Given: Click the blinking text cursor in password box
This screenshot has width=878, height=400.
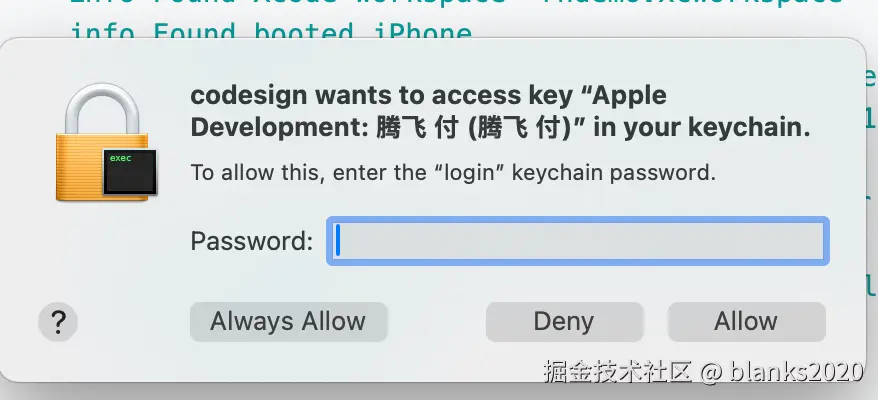Looking at the screenshot, I should tap(338, 241).
